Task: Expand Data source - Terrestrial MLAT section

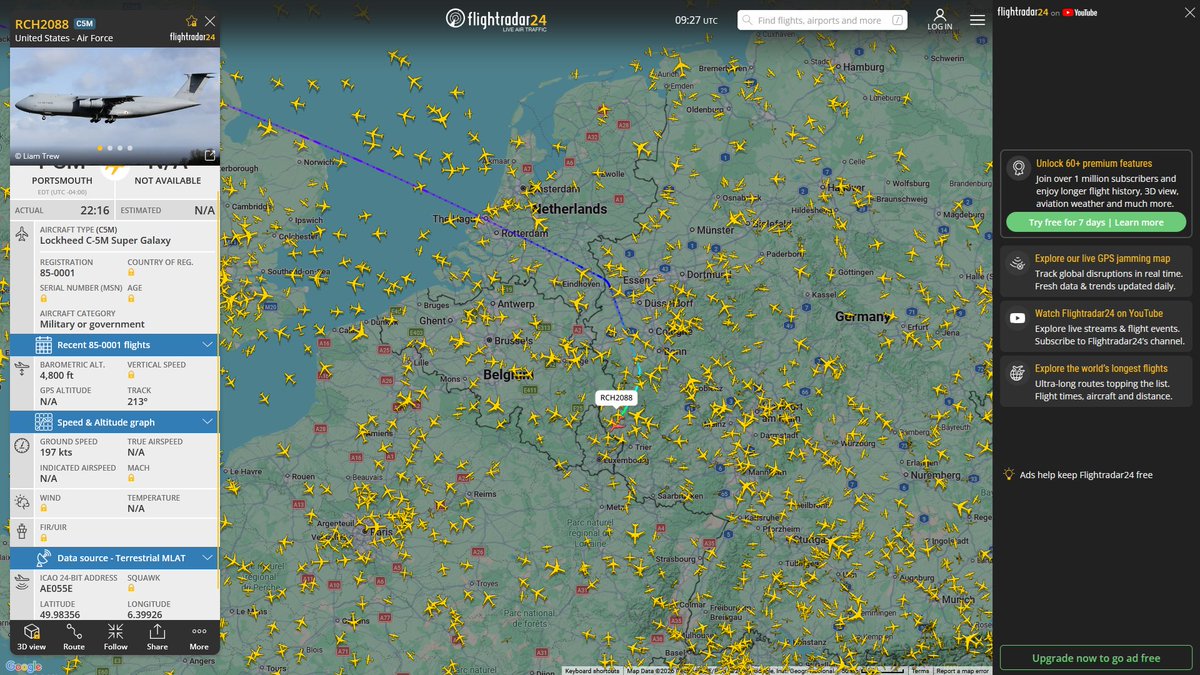Action: (114, 557)
